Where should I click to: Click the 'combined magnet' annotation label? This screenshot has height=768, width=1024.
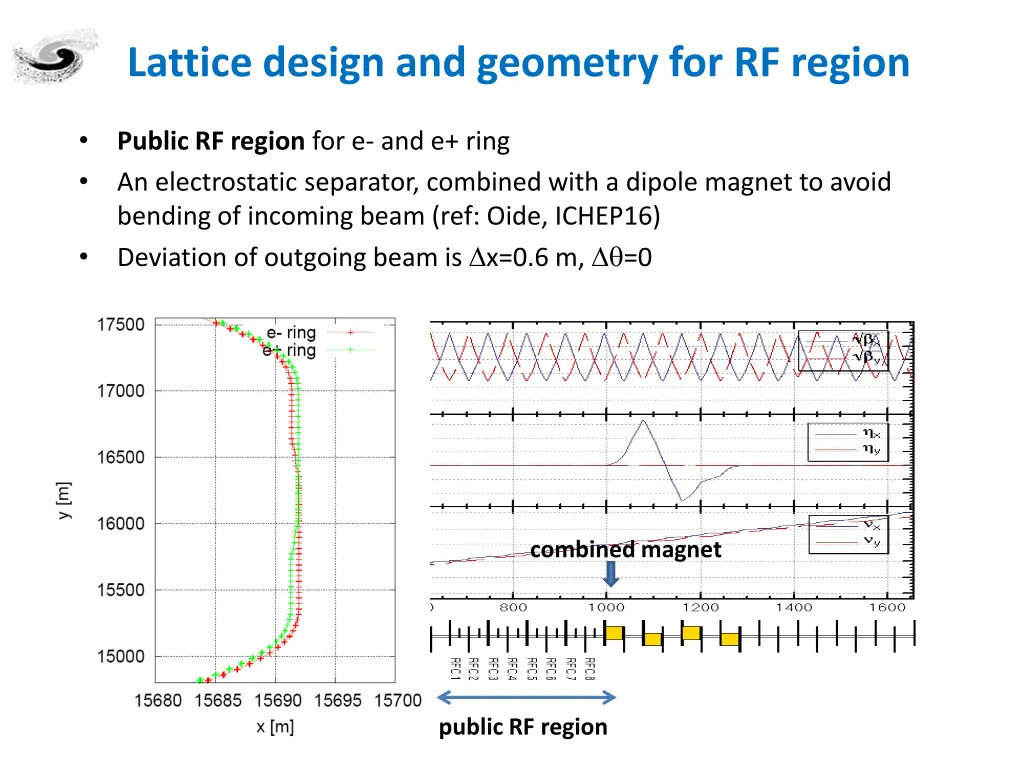(626, 550)
